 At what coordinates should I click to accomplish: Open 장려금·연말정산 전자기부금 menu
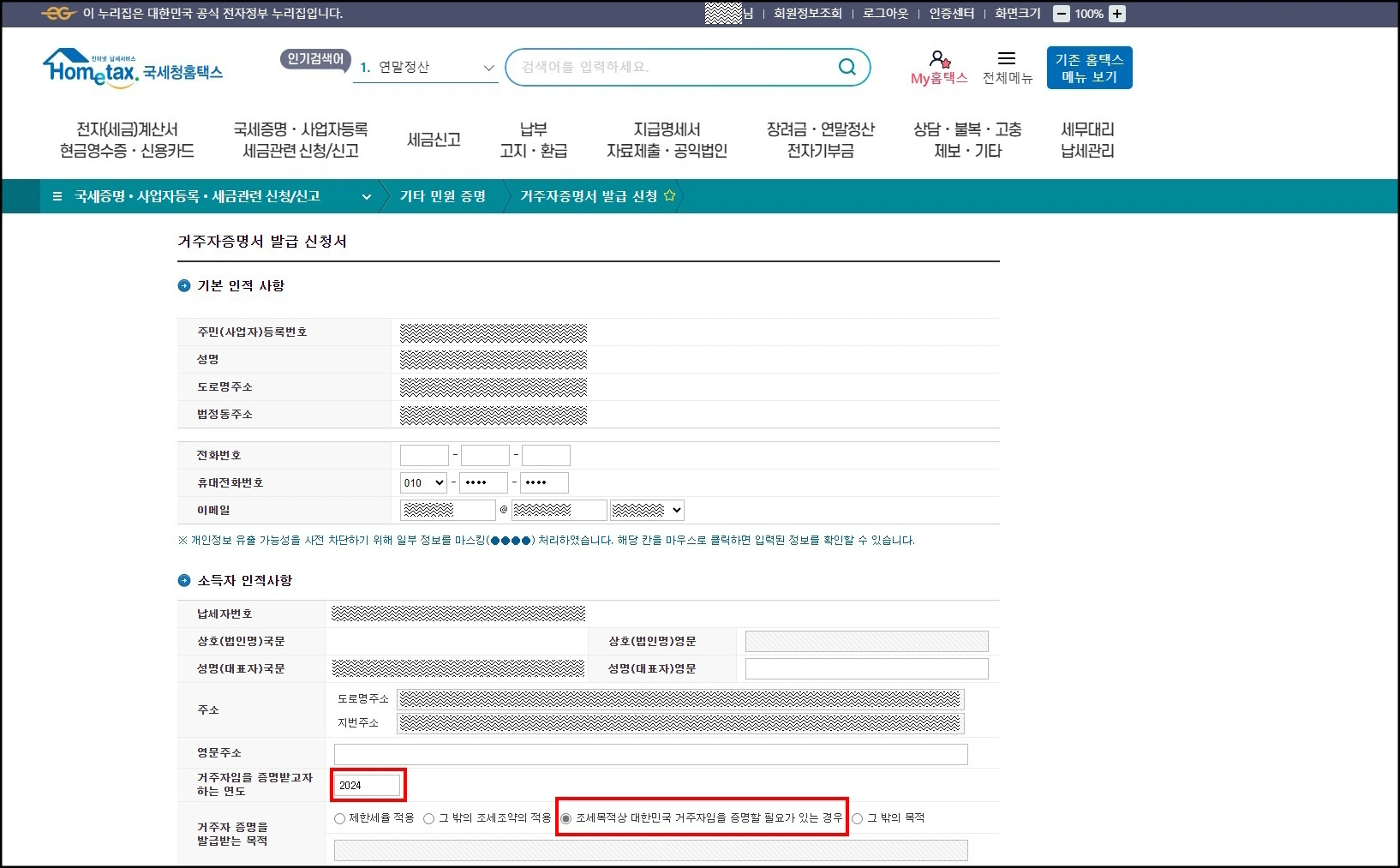[x=820, y=140]
